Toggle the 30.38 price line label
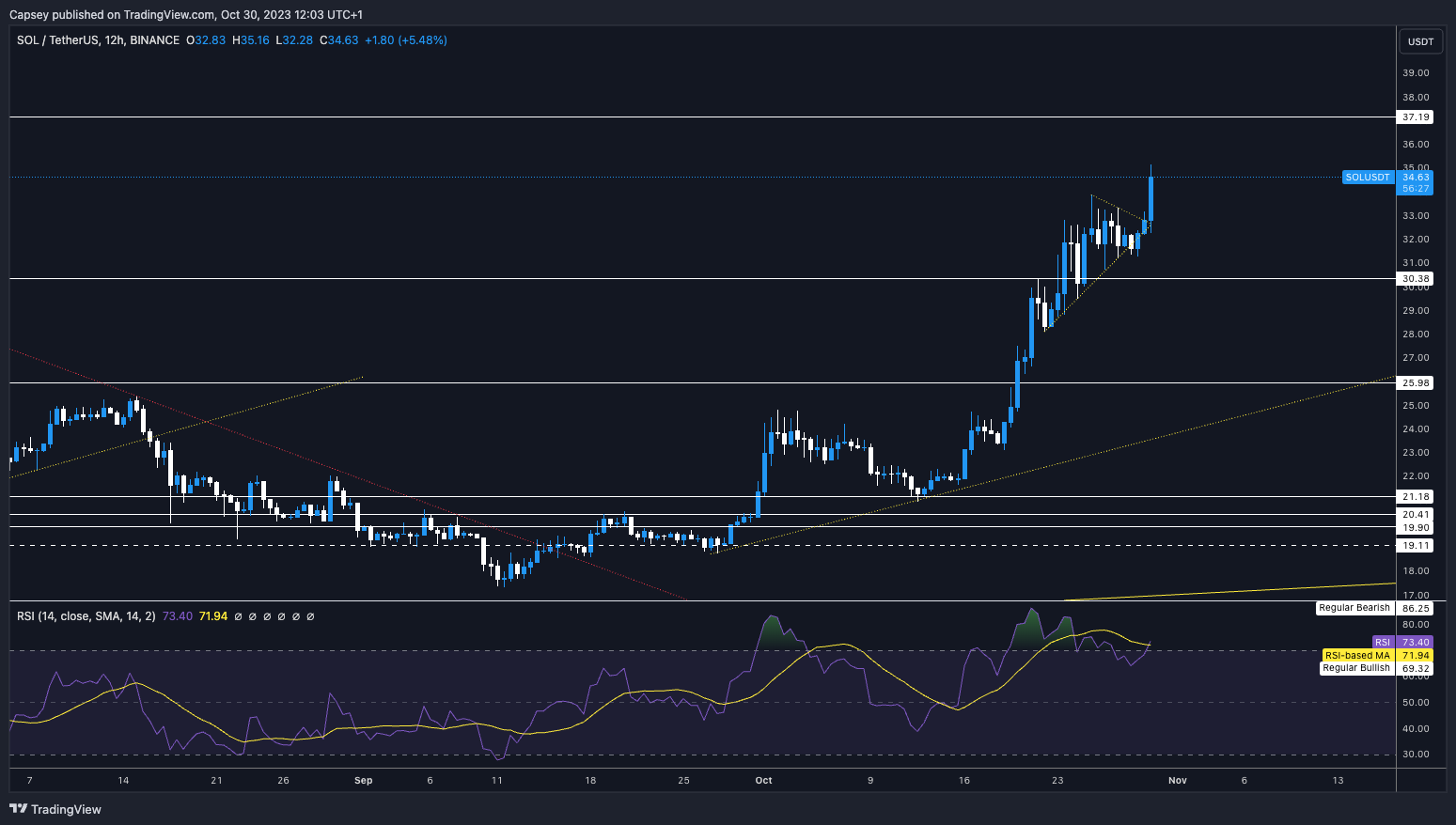The height and width of the screenshot is (825, 1456). (x=1415, y=278)
